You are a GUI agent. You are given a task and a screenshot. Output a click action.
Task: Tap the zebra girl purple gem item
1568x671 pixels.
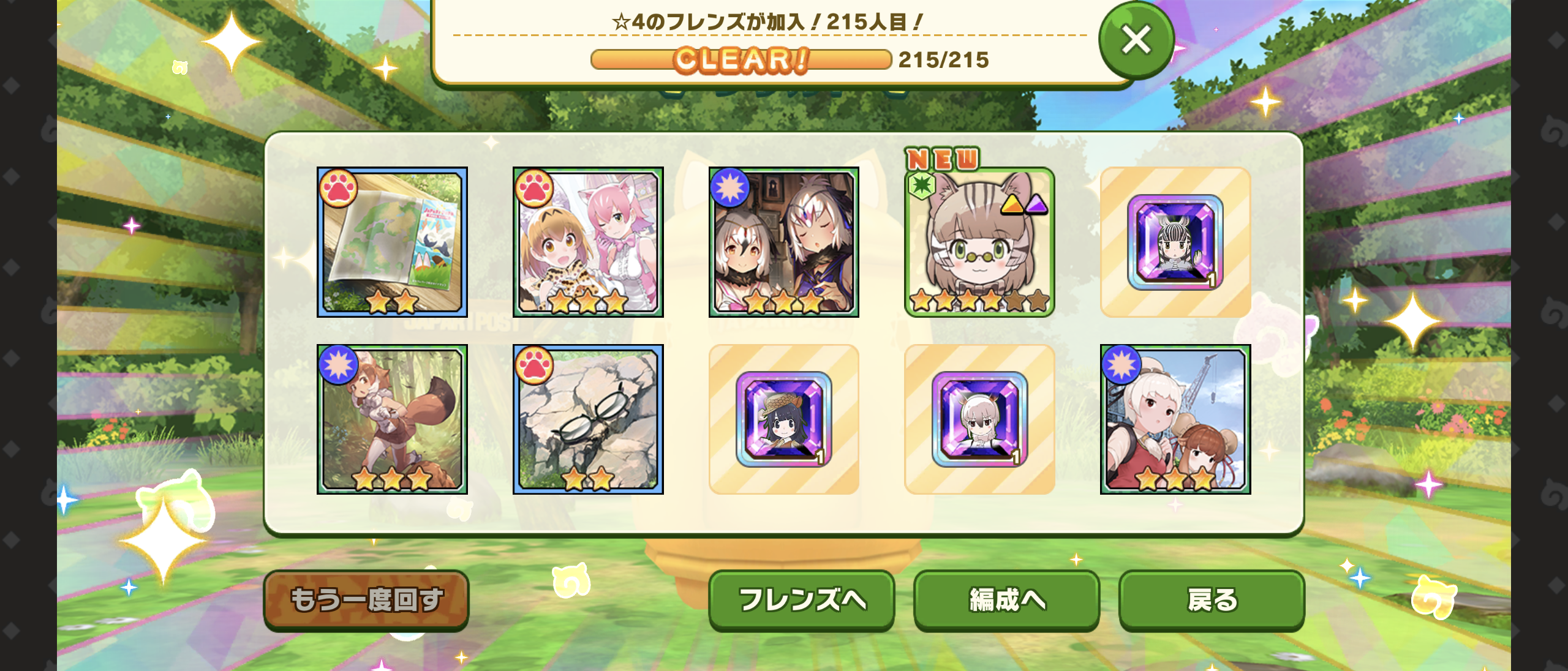pyautogui.click(x=1175, y=242)
